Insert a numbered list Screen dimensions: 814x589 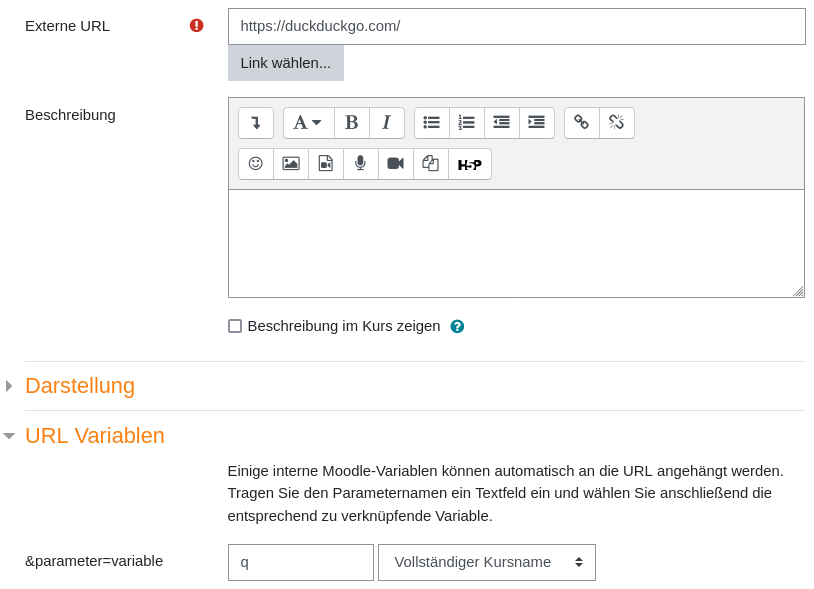point(467,123)
